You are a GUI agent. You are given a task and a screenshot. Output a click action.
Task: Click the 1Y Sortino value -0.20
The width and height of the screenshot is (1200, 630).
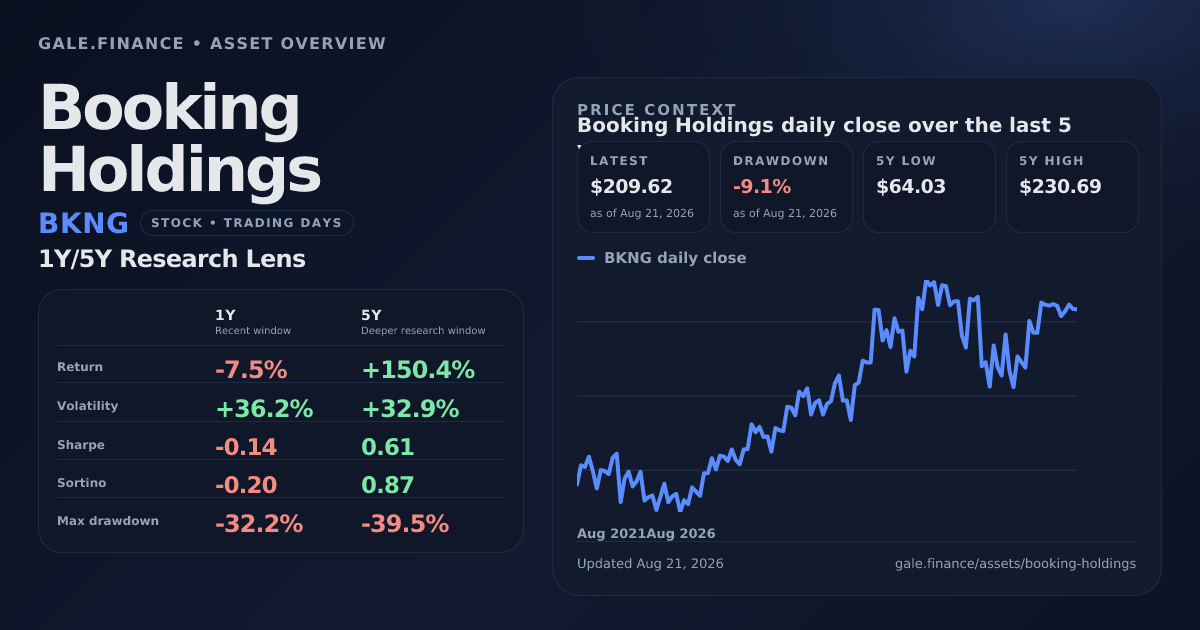246,485
